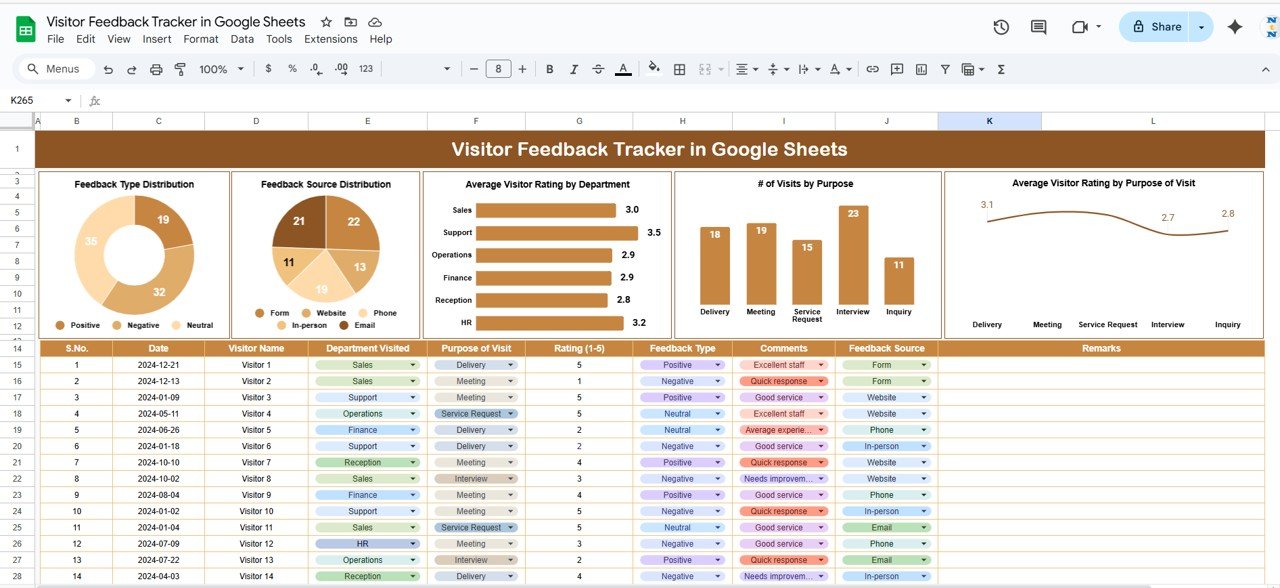Click the Create a filter icon
The height and width of the screenshot is (588, 1280).
945,69
